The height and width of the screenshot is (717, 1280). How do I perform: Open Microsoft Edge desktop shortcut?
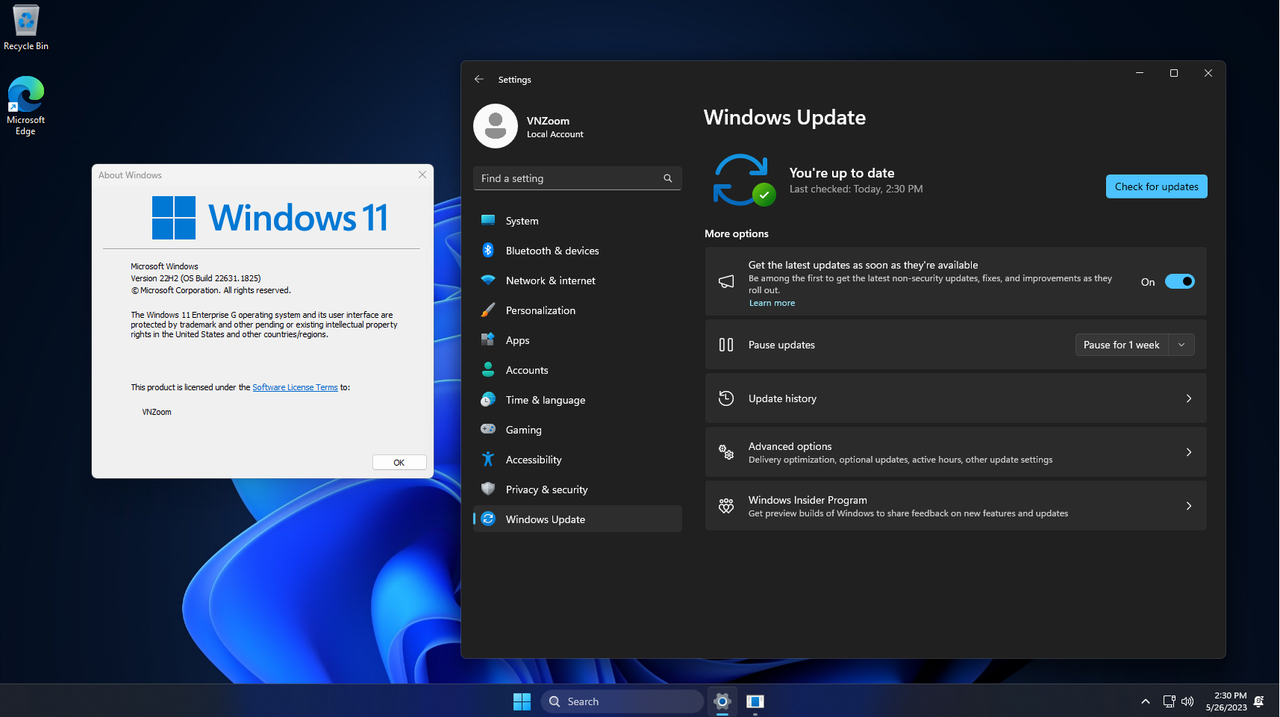pyautogui.click(x=26, y=106)
